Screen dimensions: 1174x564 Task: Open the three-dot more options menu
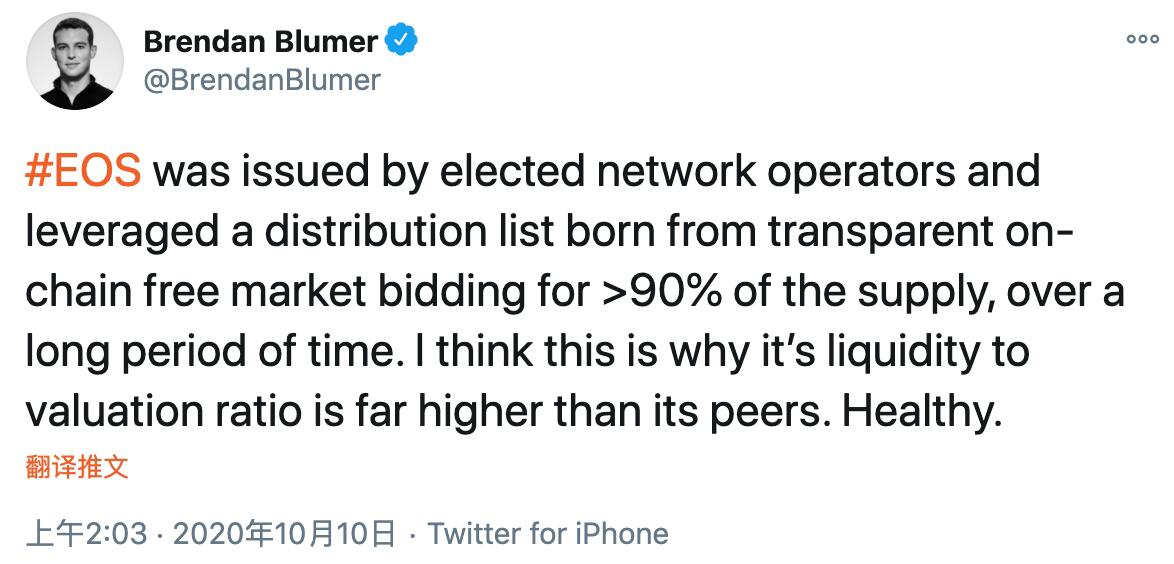point(1142,39)
